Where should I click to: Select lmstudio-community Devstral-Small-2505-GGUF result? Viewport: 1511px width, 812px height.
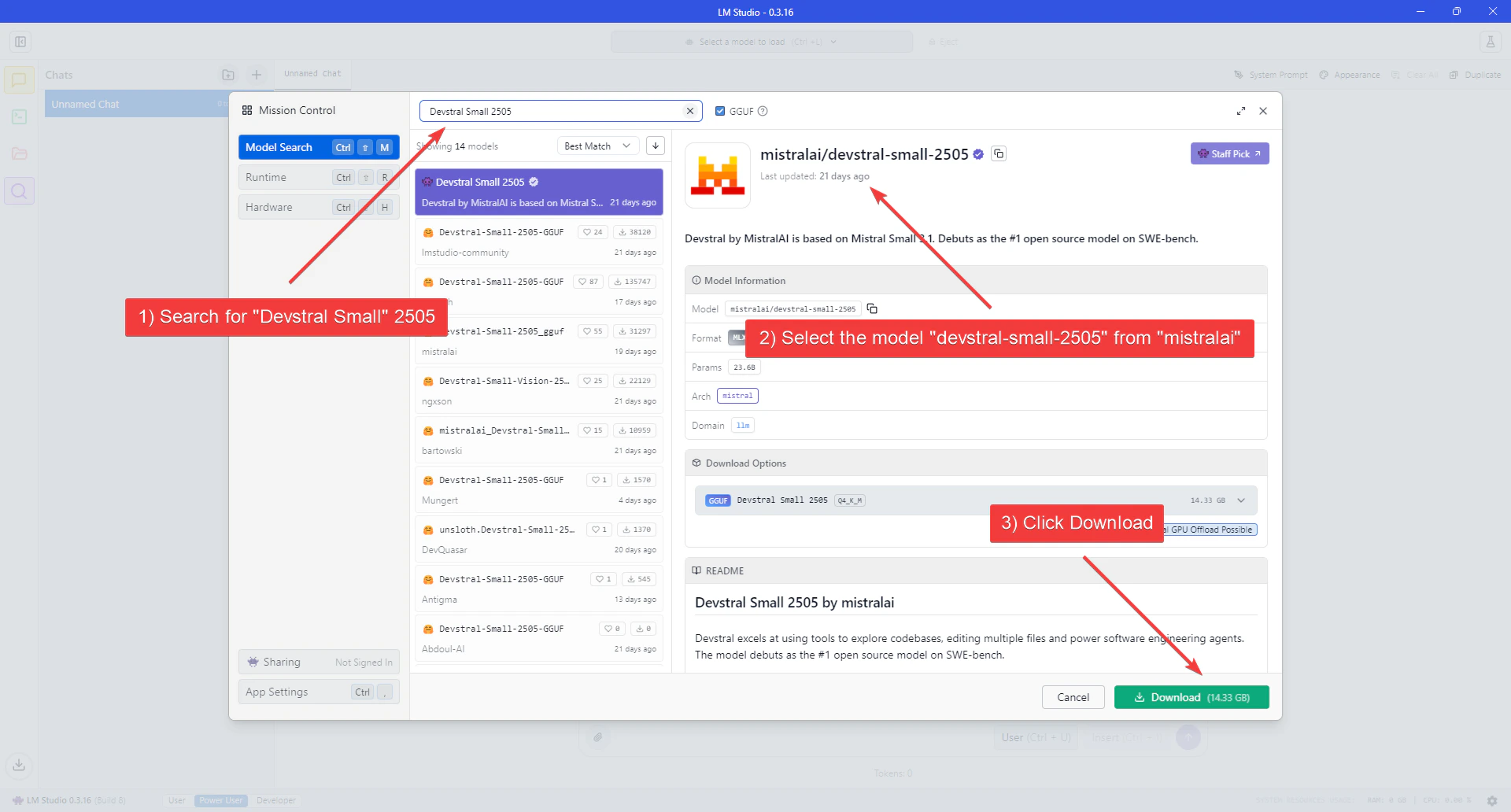pyautogui.click(x=539, y=242)
